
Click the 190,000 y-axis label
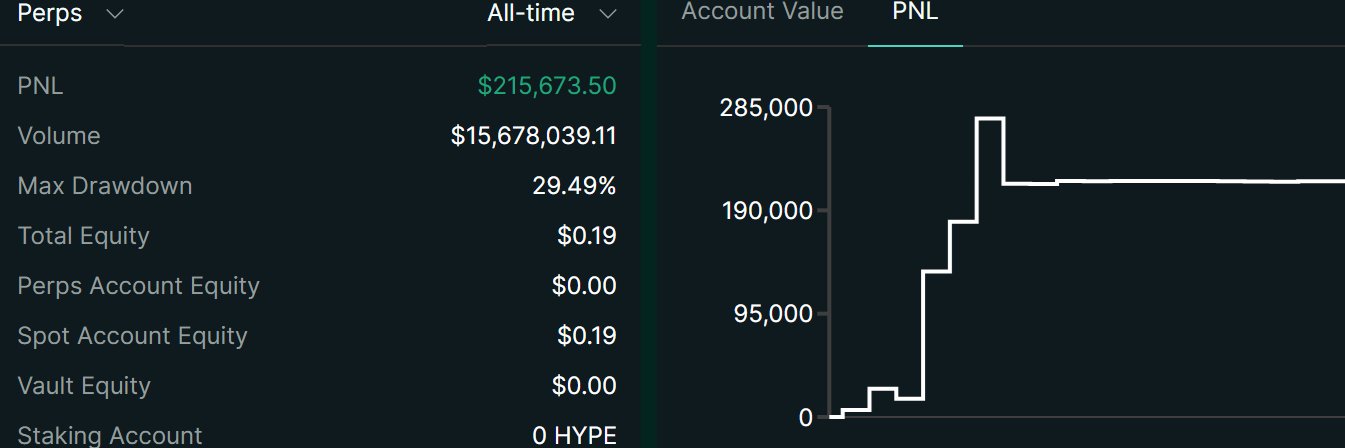pyautogui.click(x=765, y=211)
